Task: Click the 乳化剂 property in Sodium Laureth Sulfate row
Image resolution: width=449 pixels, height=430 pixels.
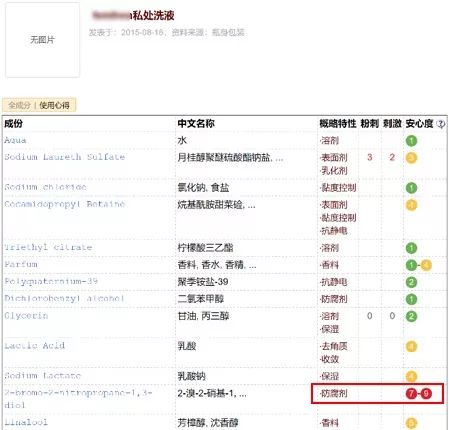Action: point(334,171)
